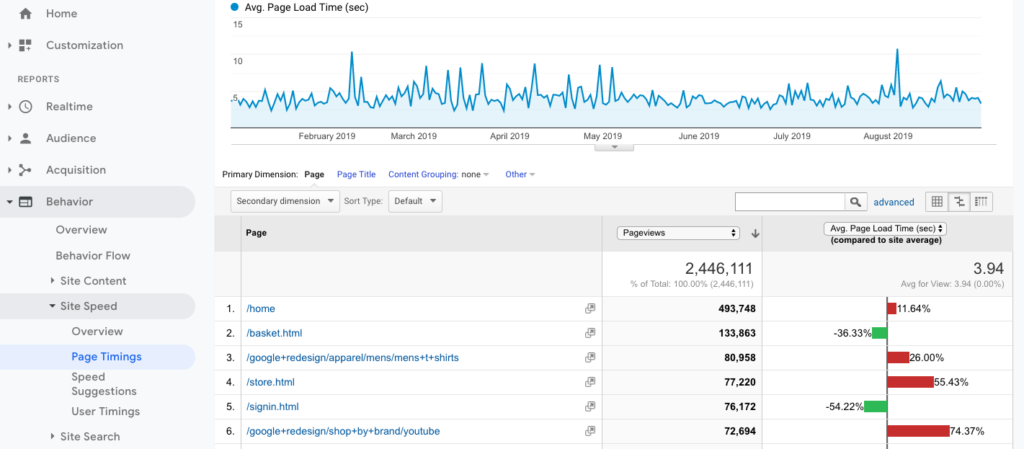This screenshot has height=449, width=1024.
Task: Expand Realtime reports arrow
Action: click(9, 106)
